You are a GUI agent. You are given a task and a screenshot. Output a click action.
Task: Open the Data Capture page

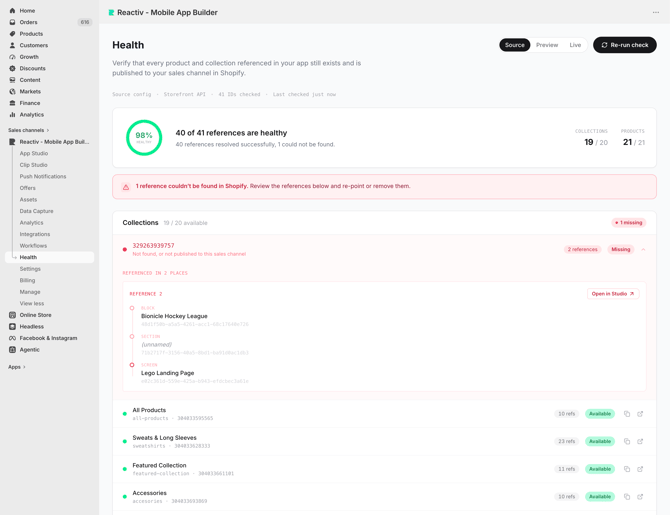click(36, 211)
